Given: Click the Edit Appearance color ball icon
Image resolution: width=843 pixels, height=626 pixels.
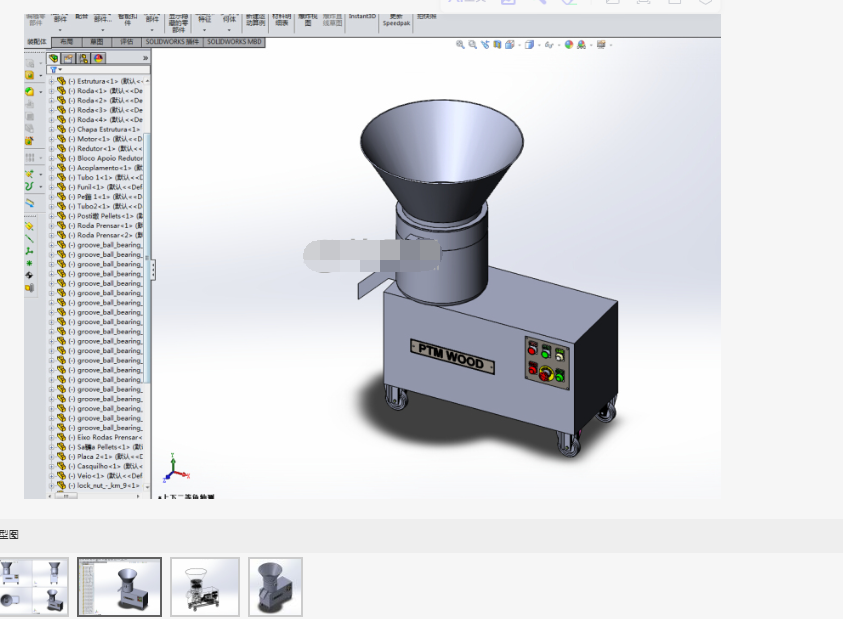Looking at the screenshot, I should pyautogui.click(x=569, y=45).
